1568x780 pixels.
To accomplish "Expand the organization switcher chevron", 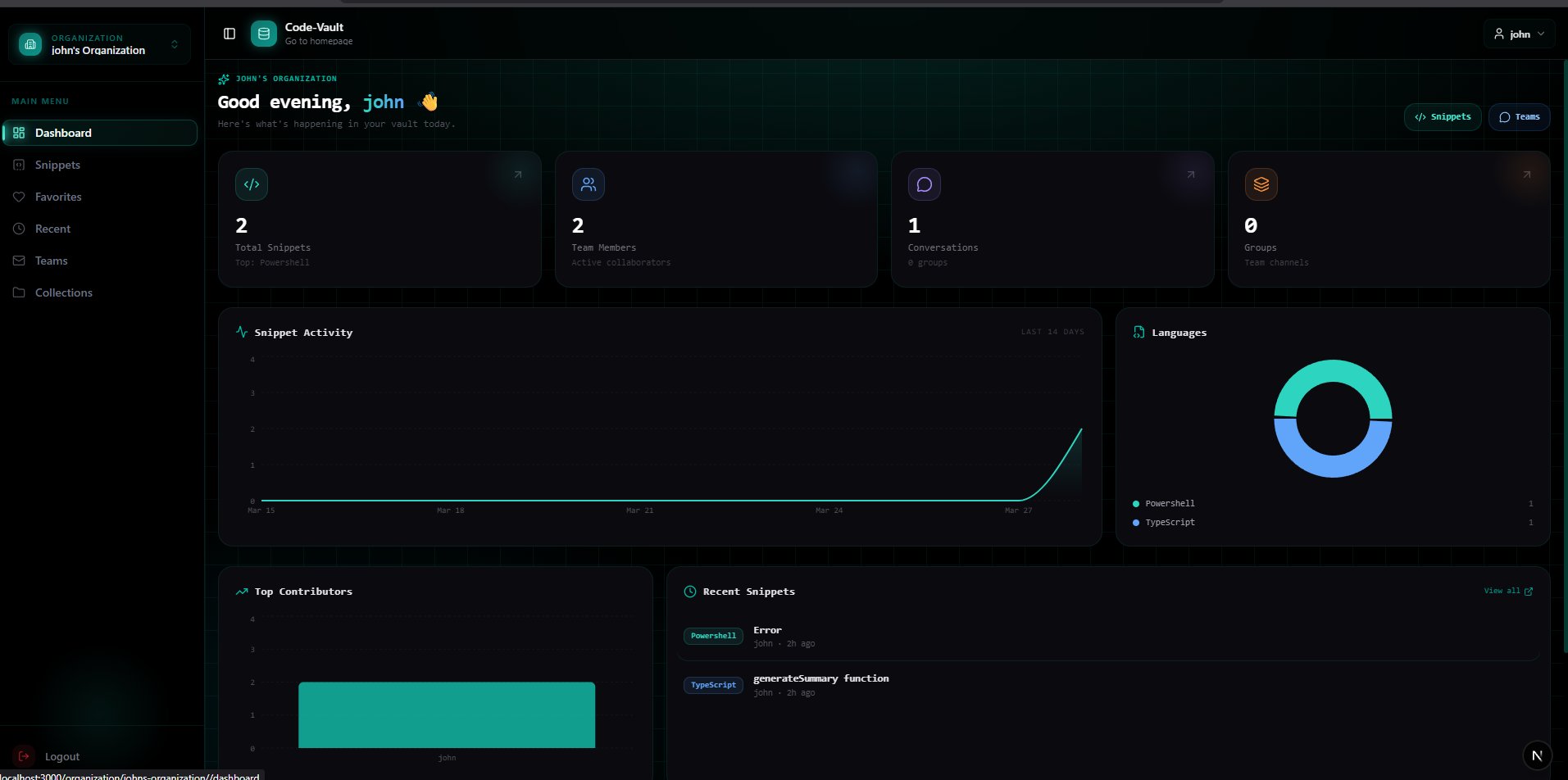I will pos(175,44).
